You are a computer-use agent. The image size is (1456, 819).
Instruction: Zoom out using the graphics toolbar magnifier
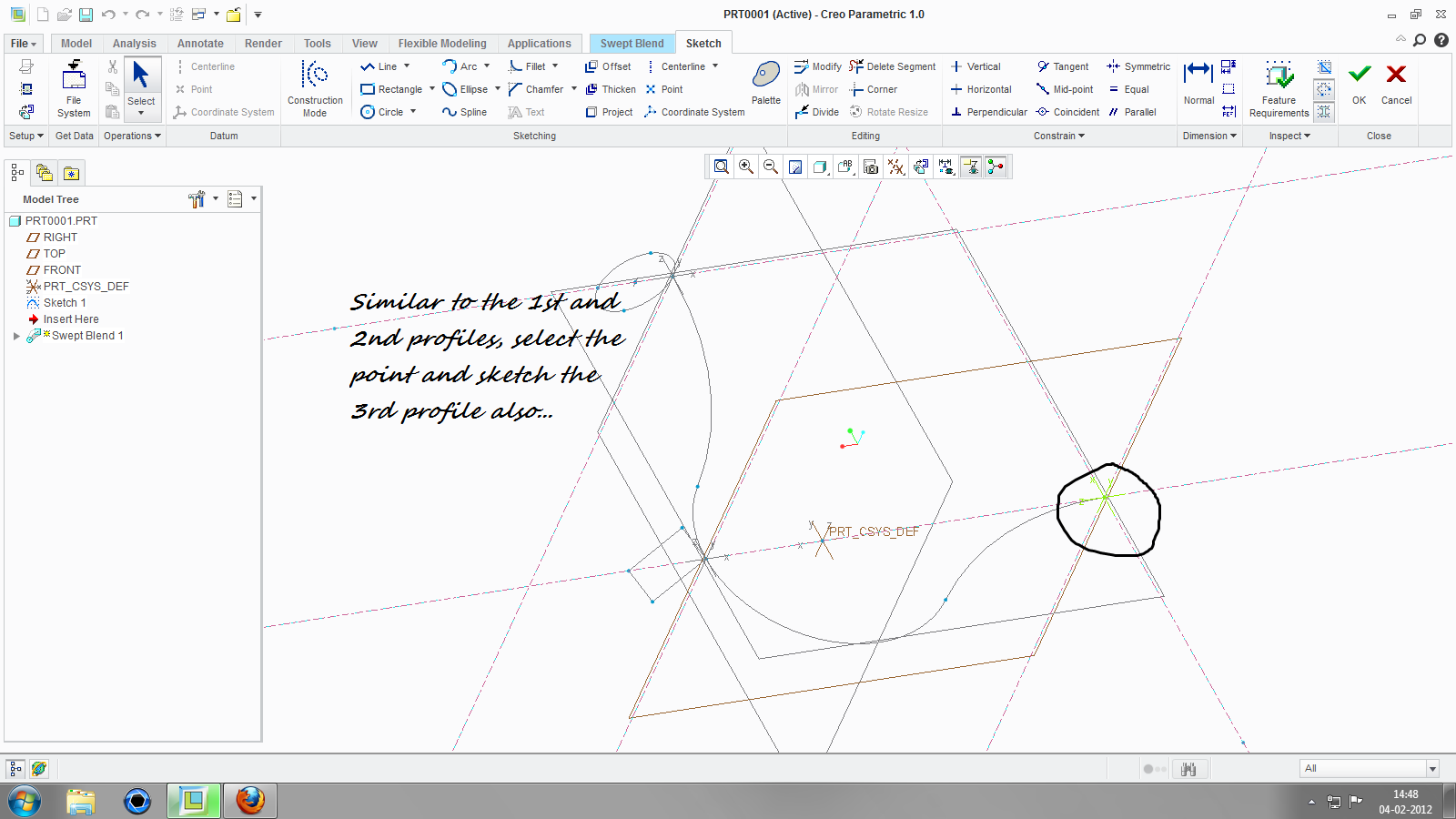pos(771,167)
